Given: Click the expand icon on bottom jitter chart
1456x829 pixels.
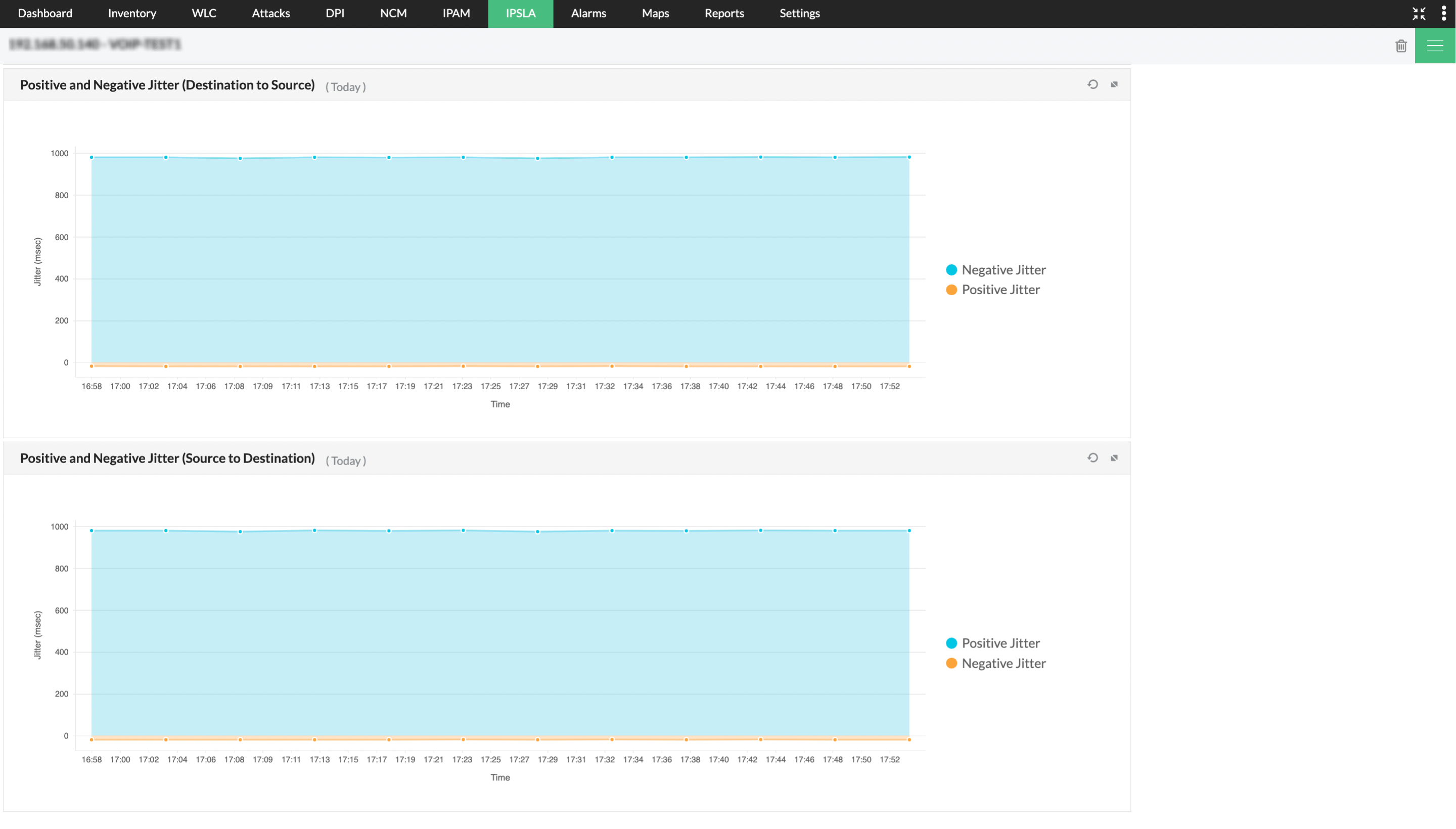Looking at the screenshot, I should (1114, 458).
